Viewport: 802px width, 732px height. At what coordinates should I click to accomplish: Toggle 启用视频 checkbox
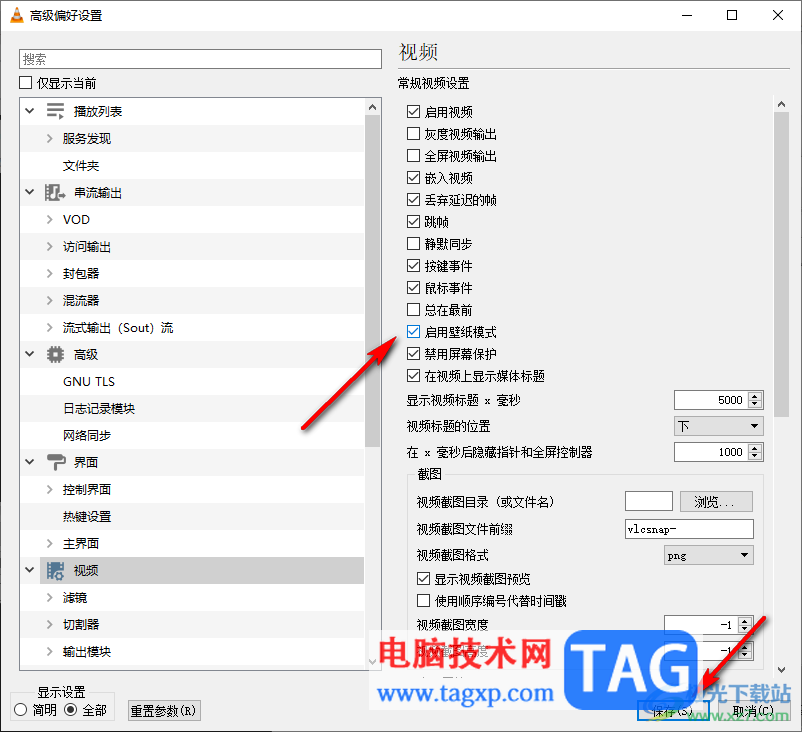pos(413,112)
